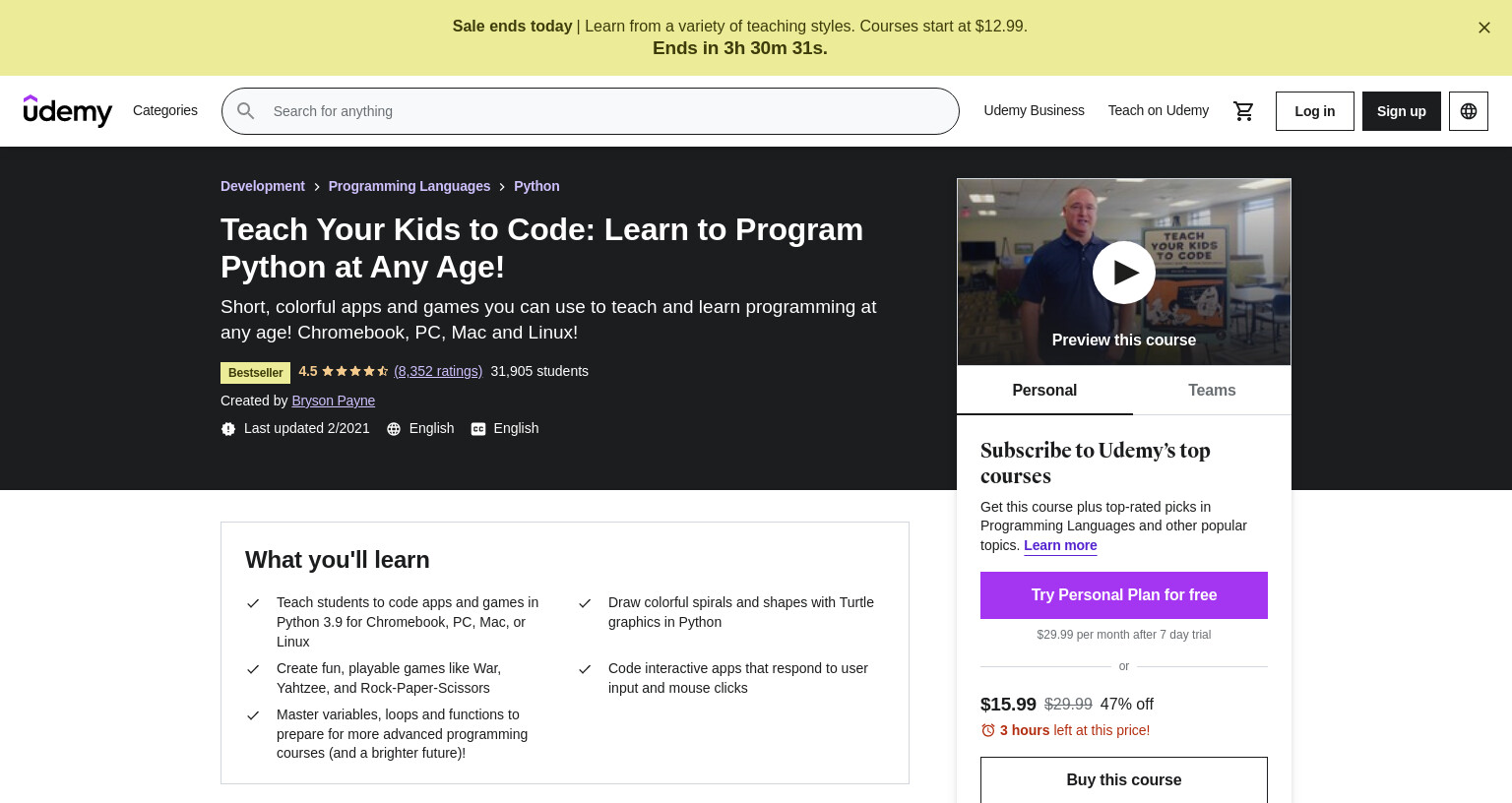
Task: Go to Programming Languages breadcrumb
Action: tap(409, 186)
